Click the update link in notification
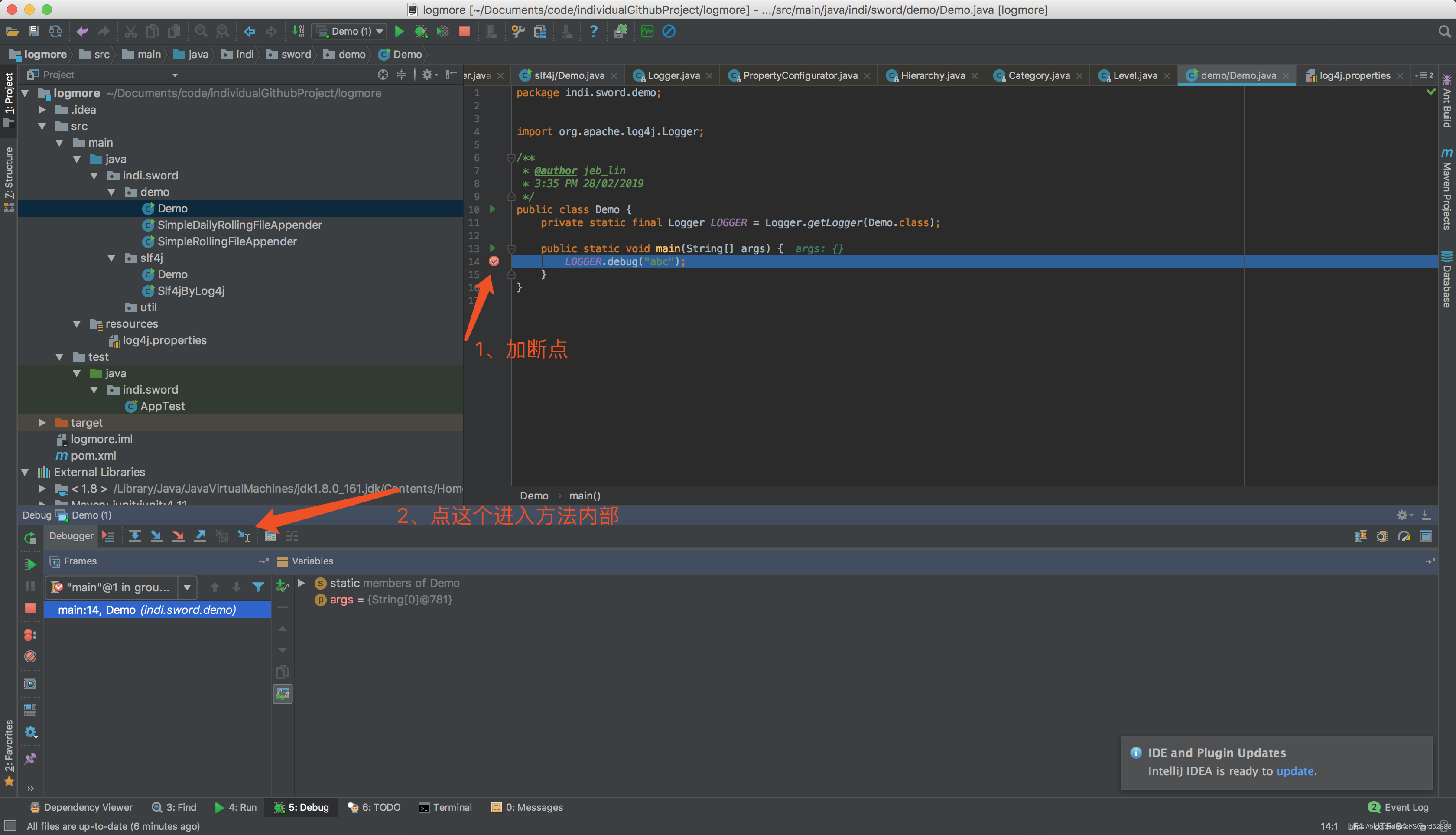 (x=1294, y=771)
